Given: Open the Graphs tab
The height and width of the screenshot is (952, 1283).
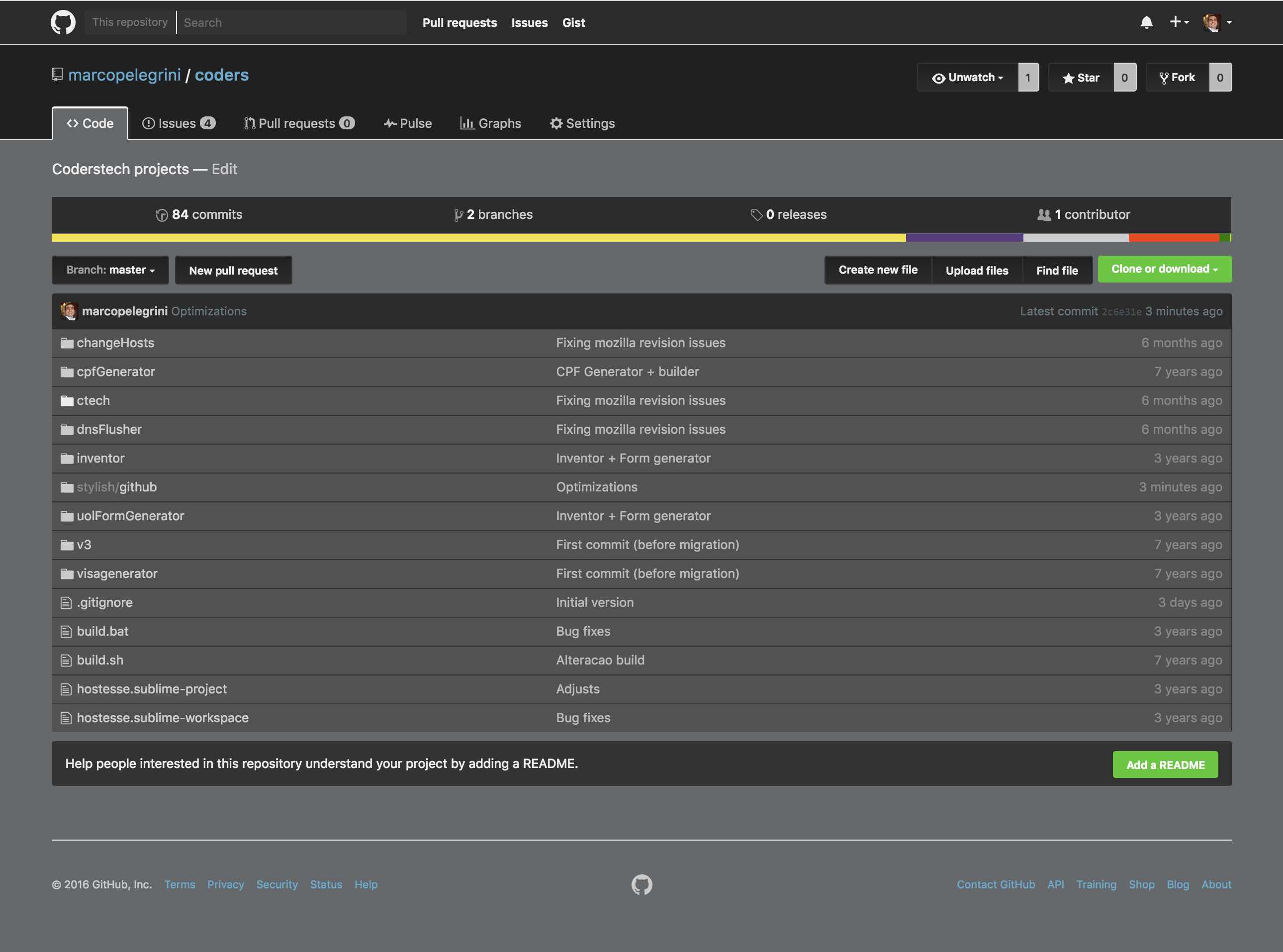Looking at the screenshot, I should (x=490, y=123).
